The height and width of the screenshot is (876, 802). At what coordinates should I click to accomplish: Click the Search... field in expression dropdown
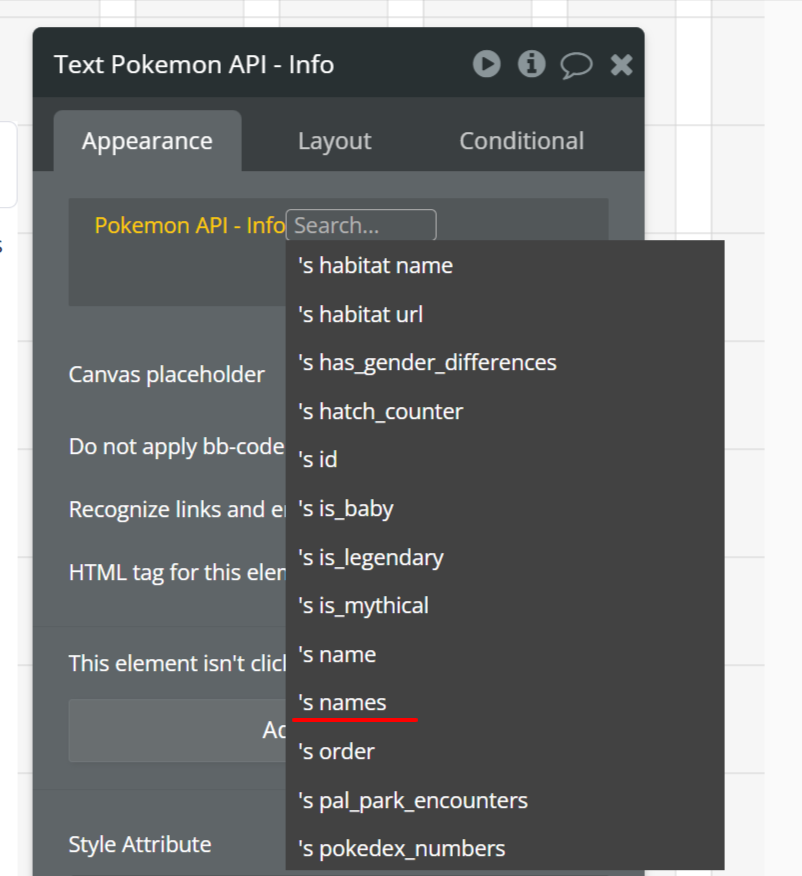[x=361, y=225]
